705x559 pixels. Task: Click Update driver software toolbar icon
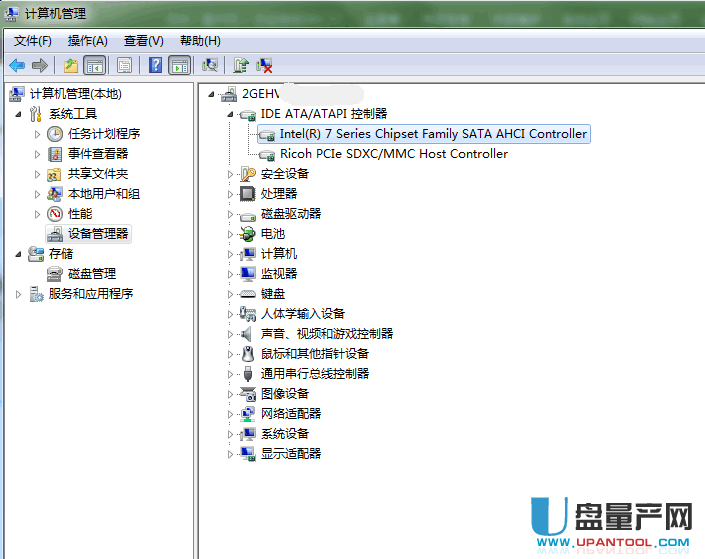pyautogui.click(x=241, y=65)
